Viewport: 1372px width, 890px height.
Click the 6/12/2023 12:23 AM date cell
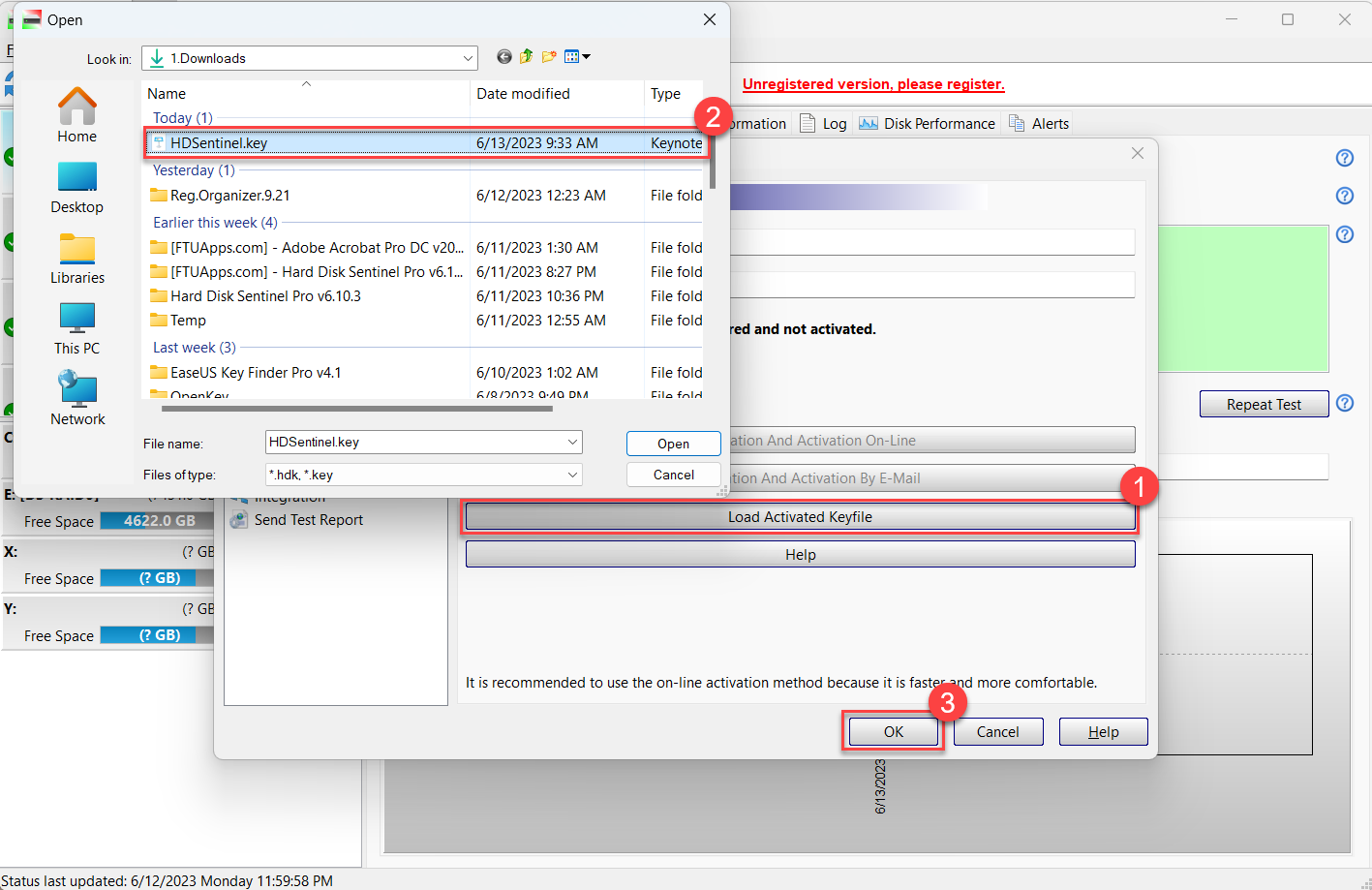(541, 196)
